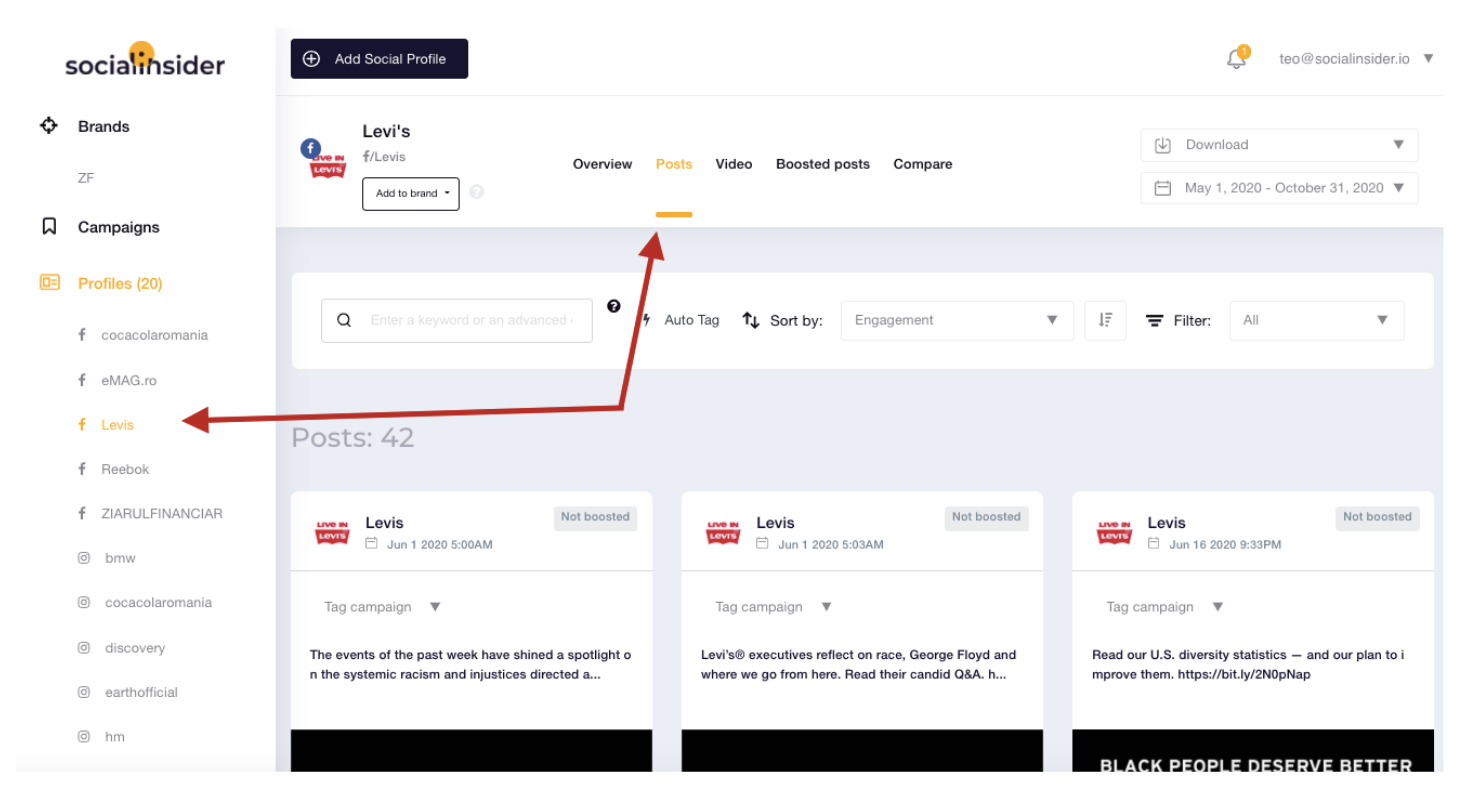1460x800 pixels.
Task: Click the plus icon in Add Social Profile
Action: [311, 59]
